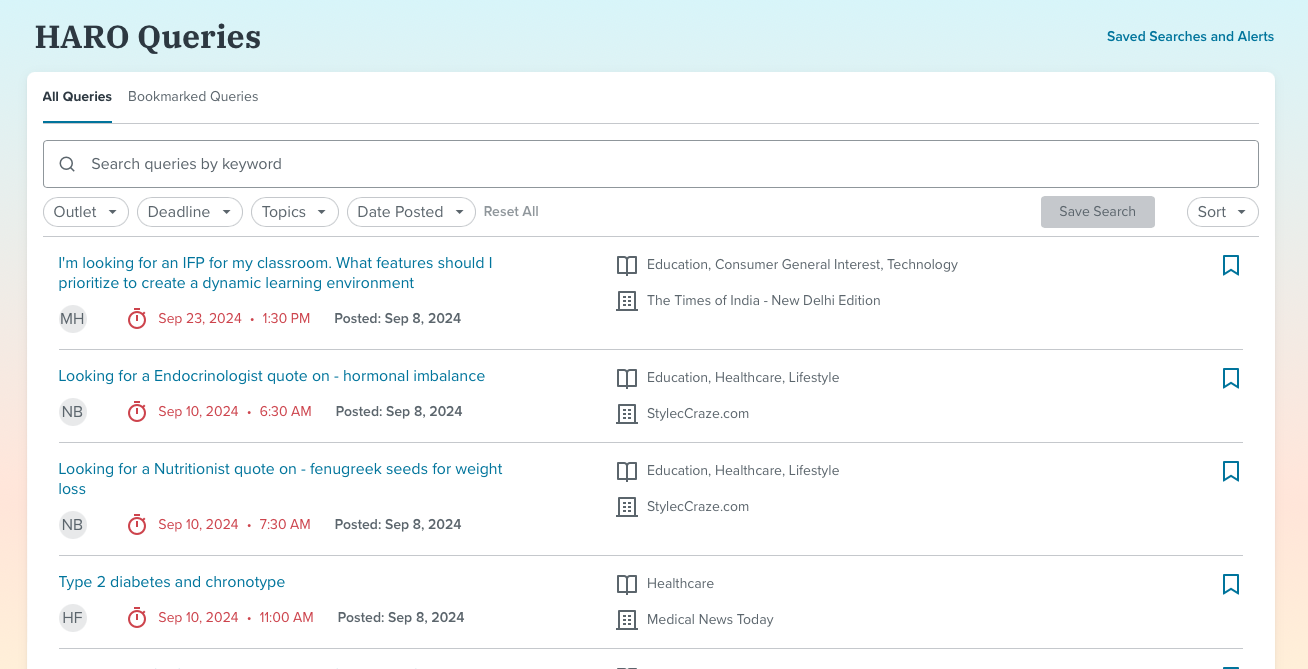The height and width of the screenshot is (669, 1308).
Task: Open the Nutritionist fenugreek seeds query
Action: tap(280, 479)
